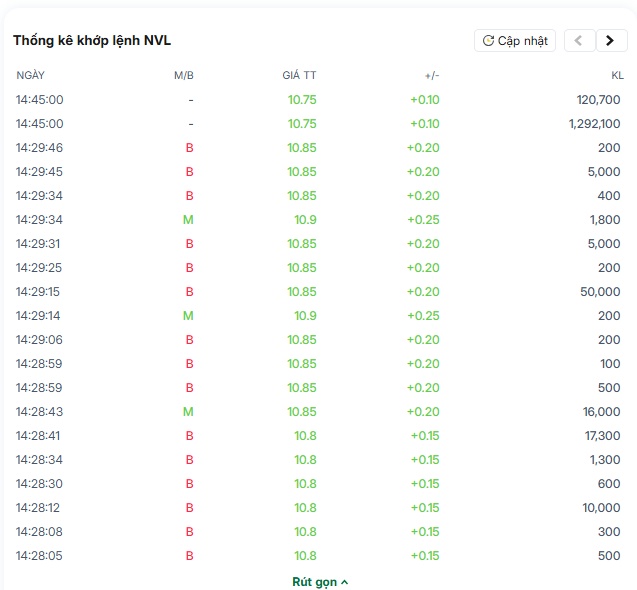Select the 14:29:25 time row

318,267
